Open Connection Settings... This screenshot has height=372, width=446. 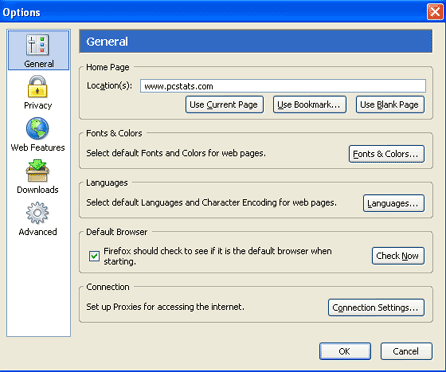376,307
